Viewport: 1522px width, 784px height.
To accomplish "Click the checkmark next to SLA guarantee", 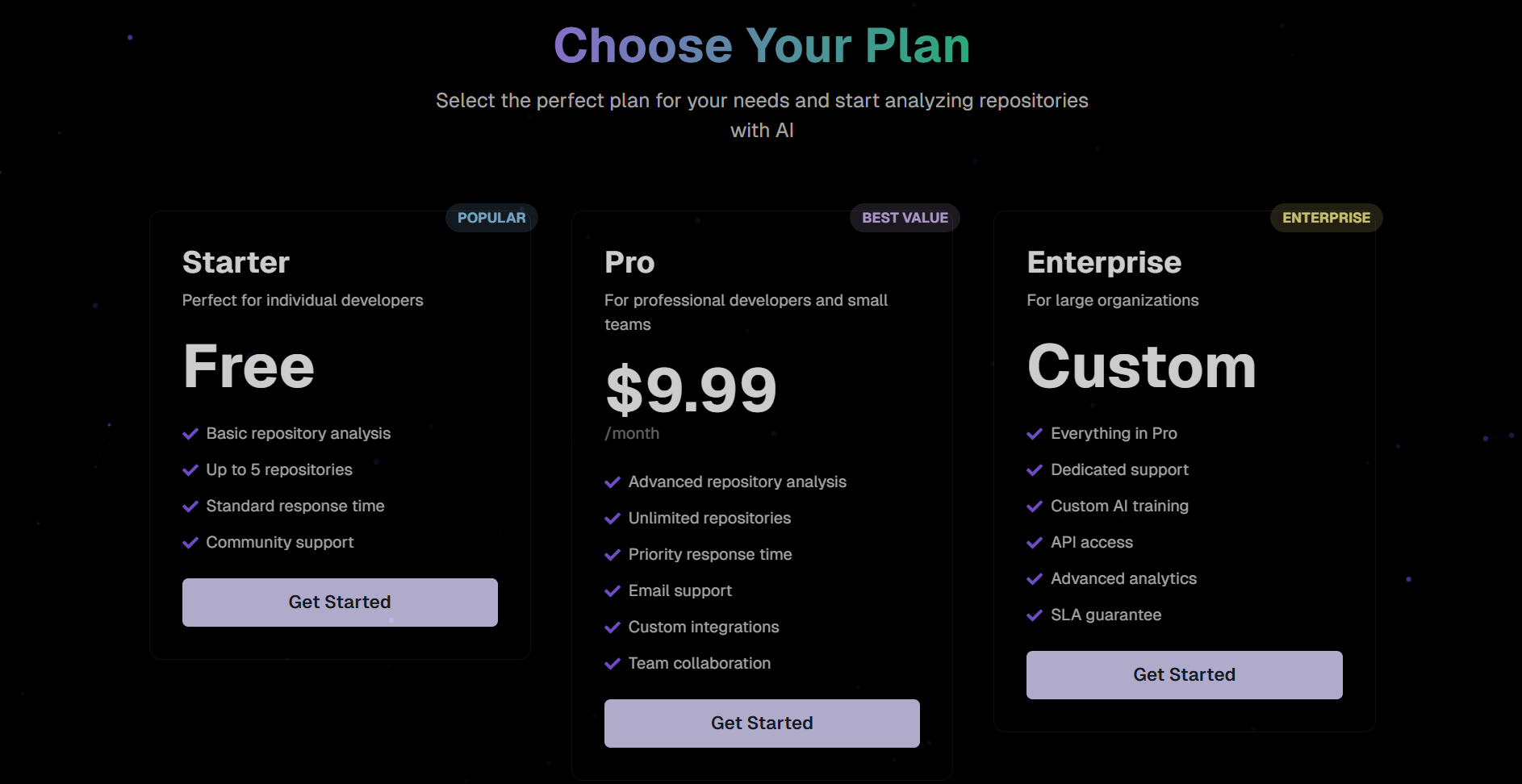I will 1035,615.
